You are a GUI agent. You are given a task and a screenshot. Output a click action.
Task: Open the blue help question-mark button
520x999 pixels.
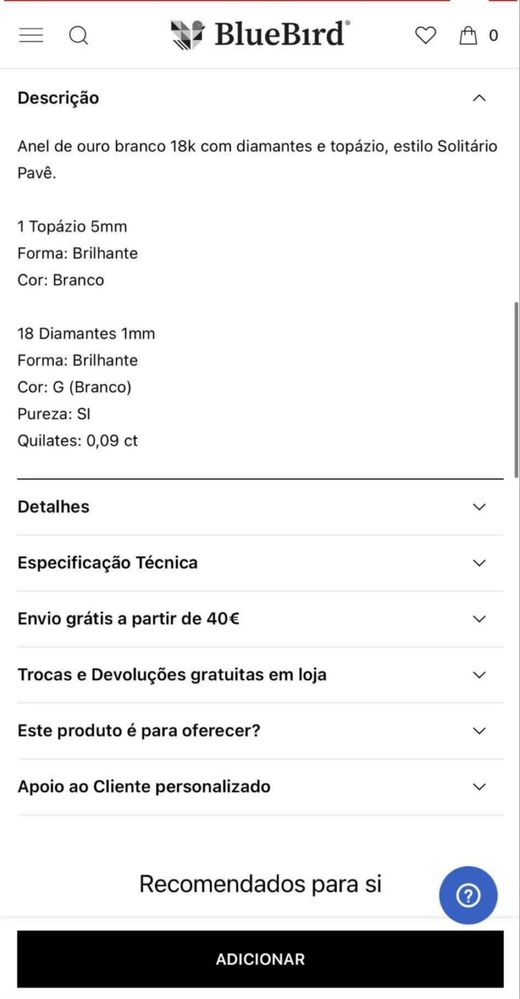click(x=468, y=895)
